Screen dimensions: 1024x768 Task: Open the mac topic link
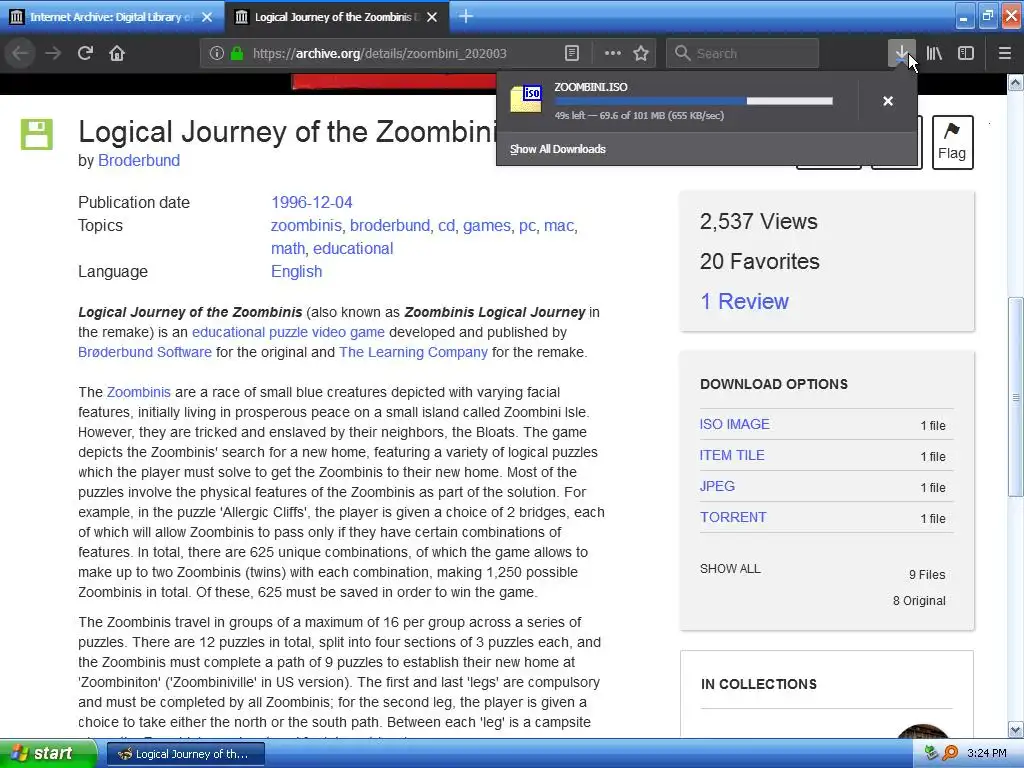(559, 225)
